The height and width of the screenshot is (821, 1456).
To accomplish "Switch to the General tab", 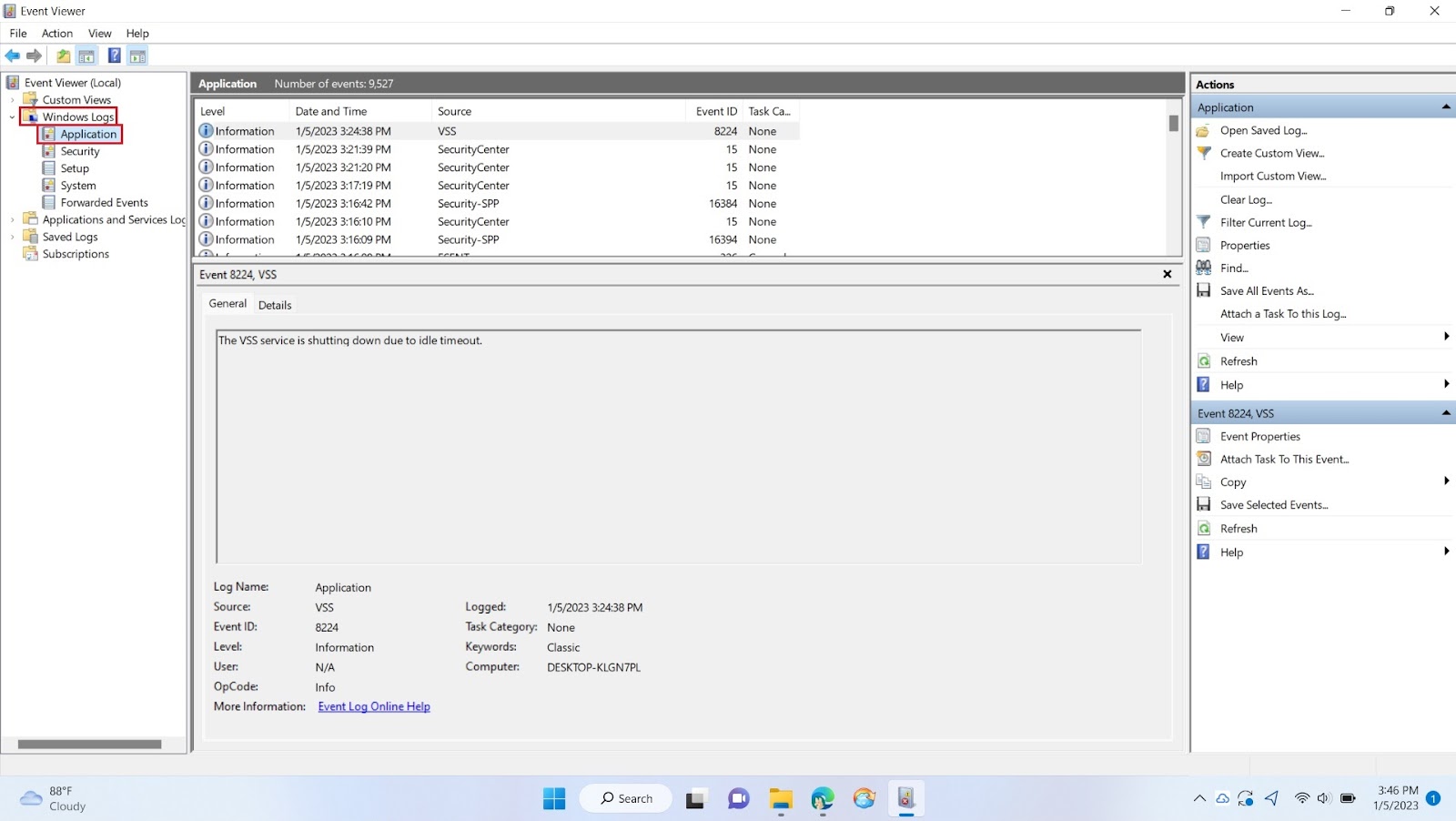I will point(227,304).
